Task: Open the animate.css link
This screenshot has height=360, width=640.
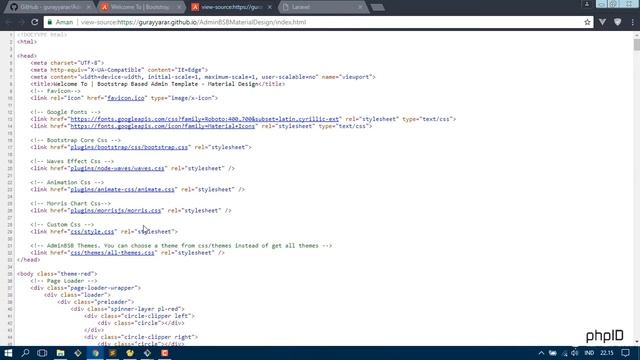Action: (x=122, y=189)
